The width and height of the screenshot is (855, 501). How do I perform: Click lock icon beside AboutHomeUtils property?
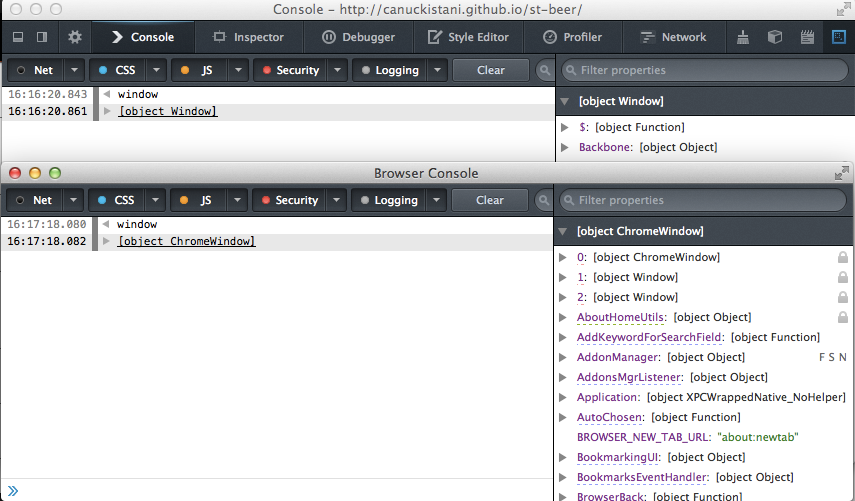843,317
